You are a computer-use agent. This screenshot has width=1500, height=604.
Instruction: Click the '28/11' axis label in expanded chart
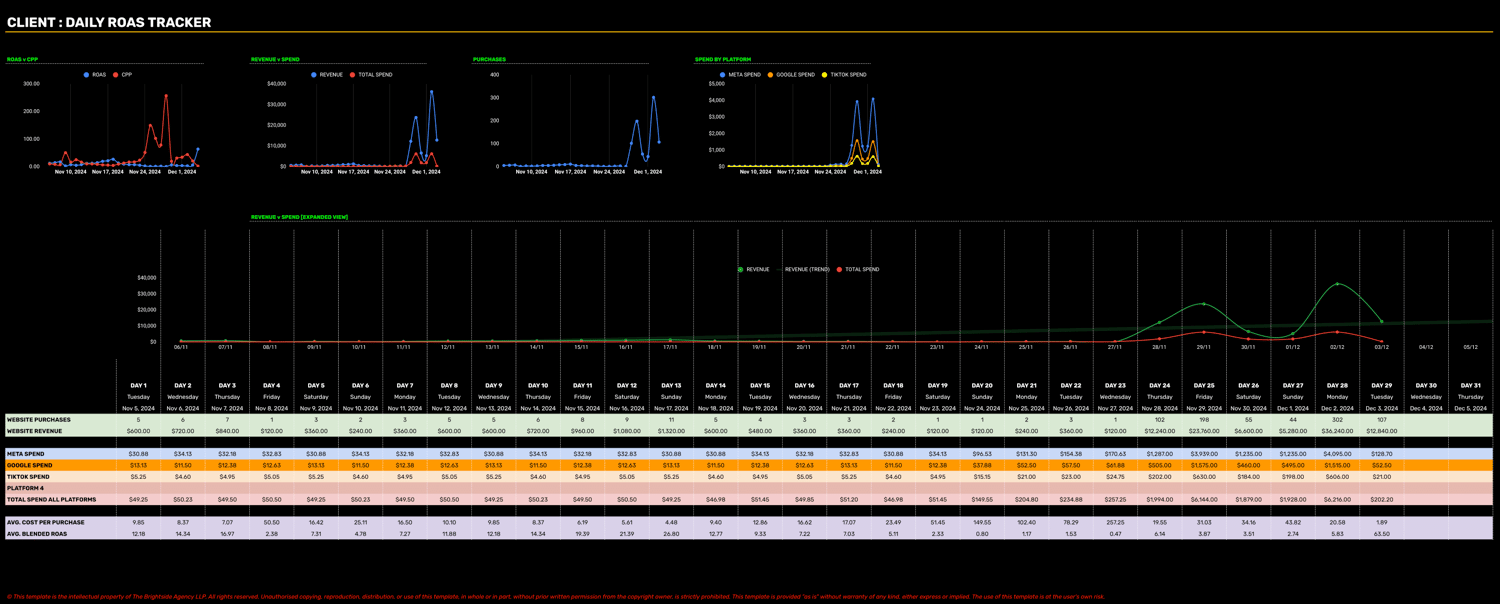point(1159,347)
